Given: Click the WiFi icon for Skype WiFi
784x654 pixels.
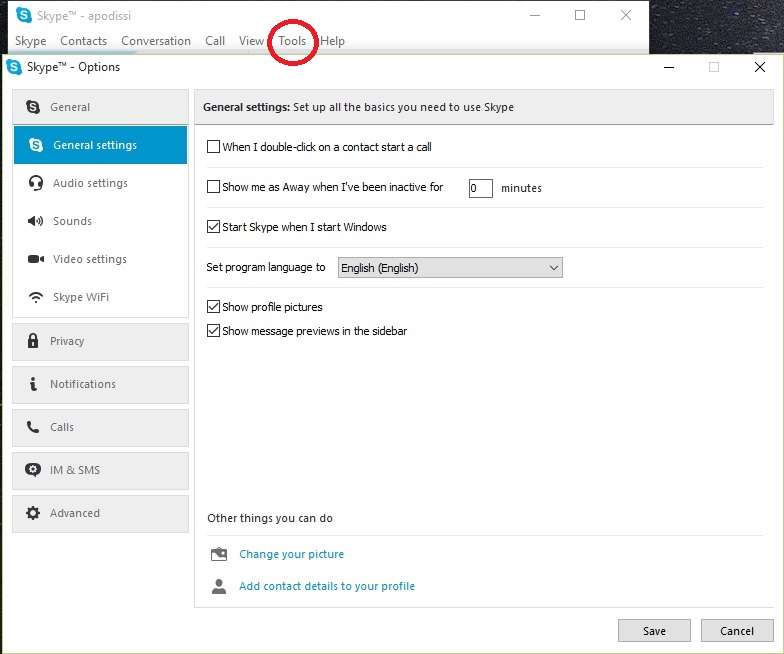Looking at the screenshot, I should tap(36, 297).
